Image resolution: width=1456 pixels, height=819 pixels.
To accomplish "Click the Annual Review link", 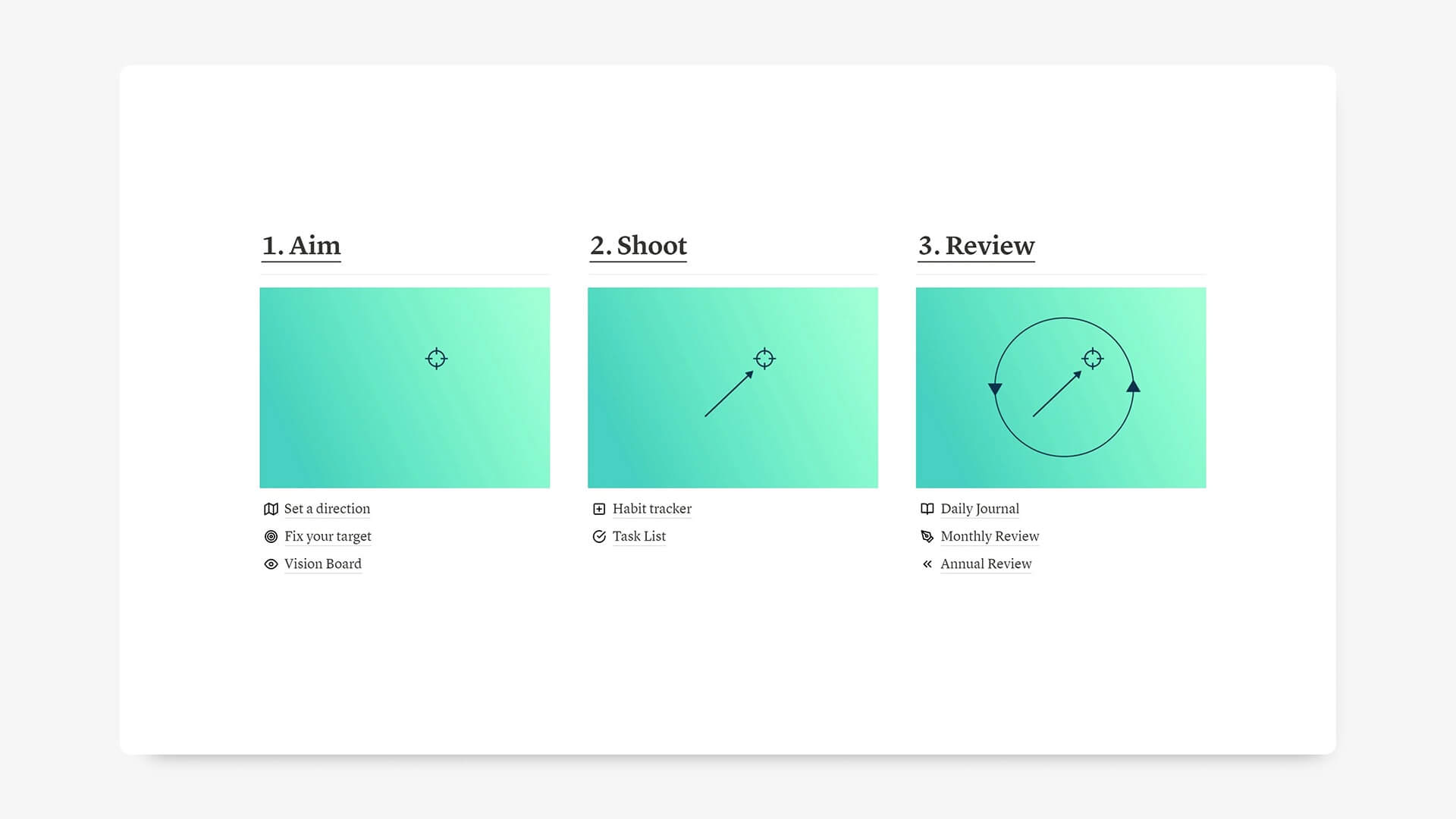I will point(986,563).
